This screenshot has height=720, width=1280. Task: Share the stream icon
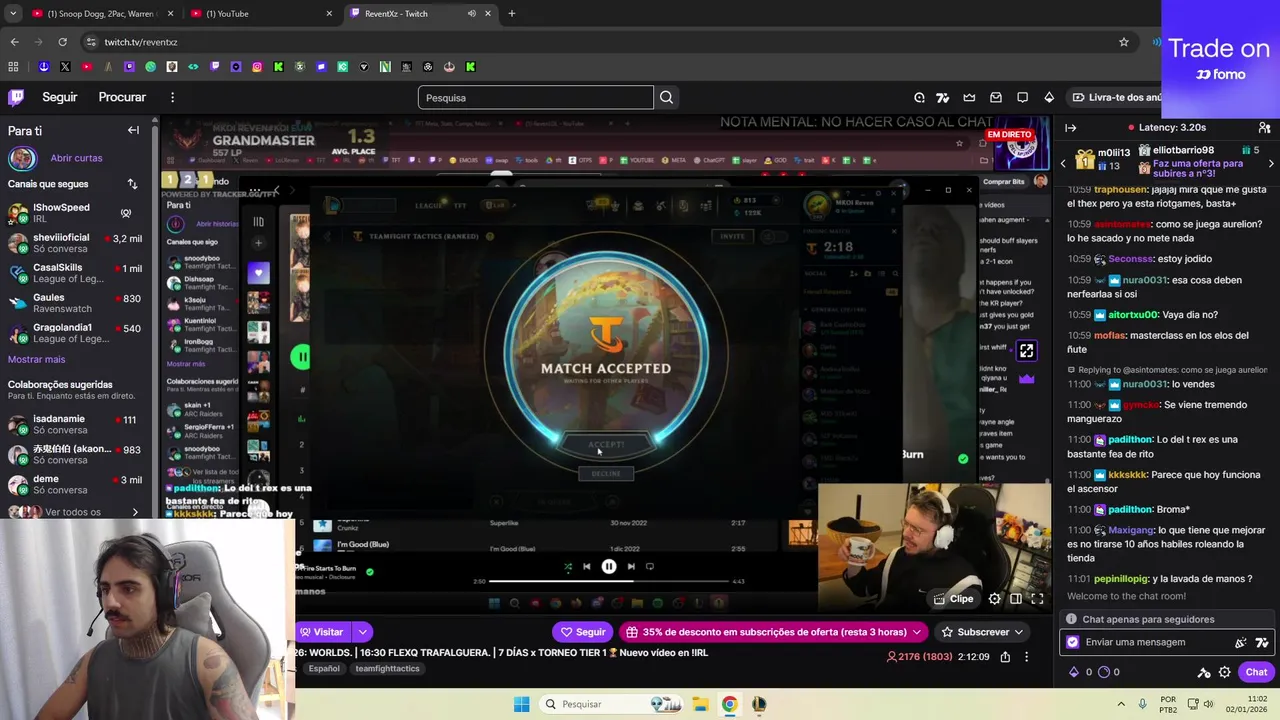pos(1005,657)
